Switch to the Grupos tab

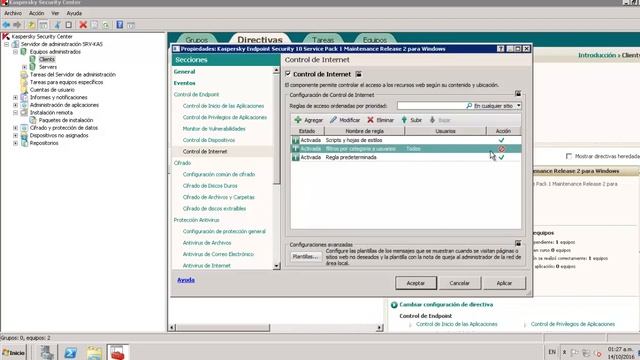[197, 40]
